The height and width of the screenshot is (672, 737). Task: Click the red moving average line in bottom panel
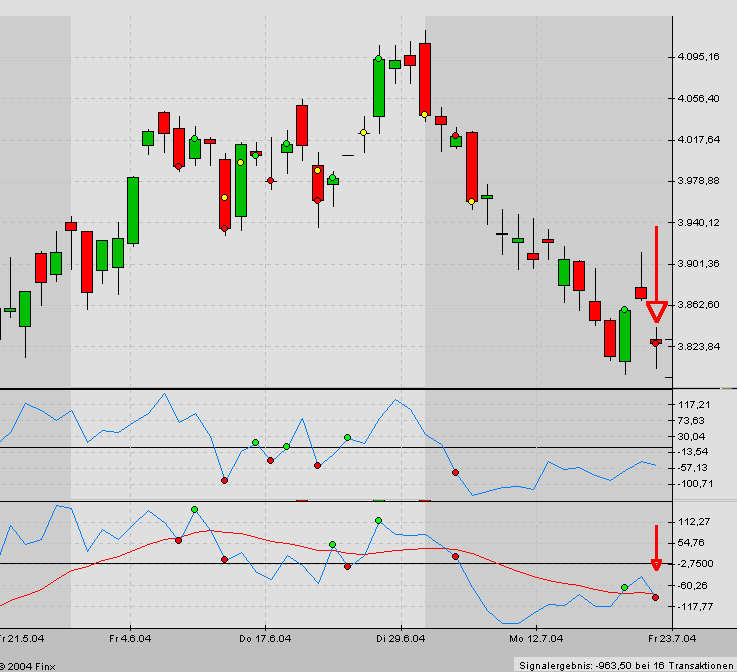(300, 546)
